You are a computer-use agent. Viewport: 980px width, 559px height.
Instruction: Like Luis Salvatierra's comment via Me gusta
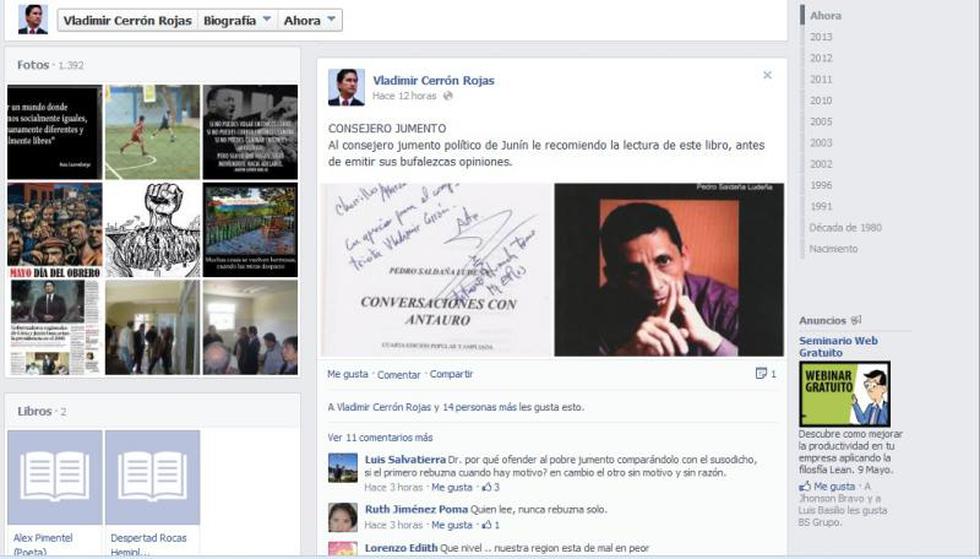[x=452, y=487]
